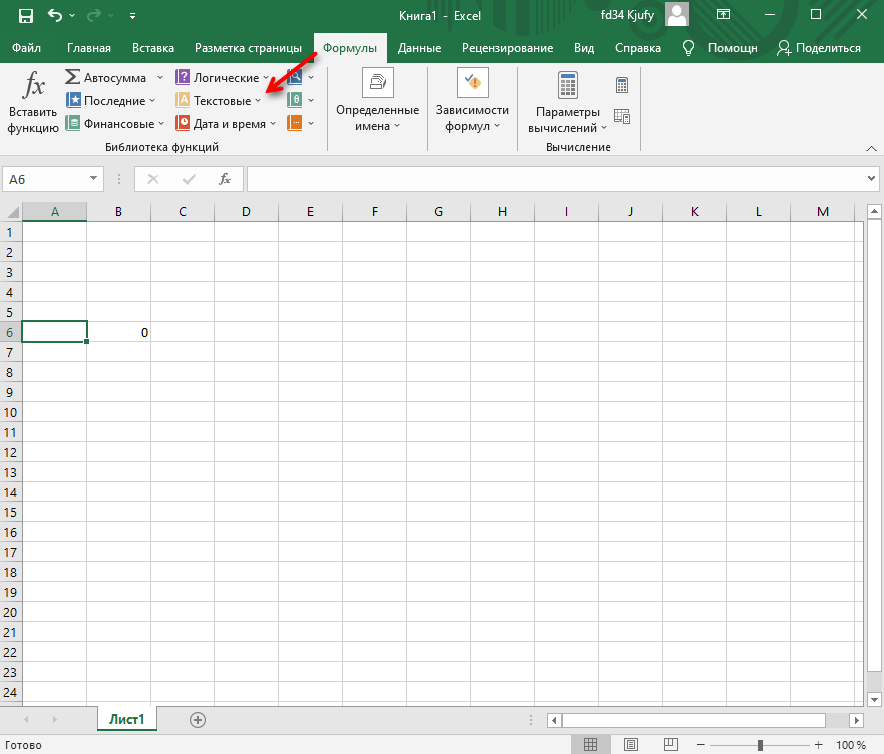Screen dimensions: 884x754
Task: Open the Логические functions dropdown
Action: pyautogui.click(x=222, y=77)
